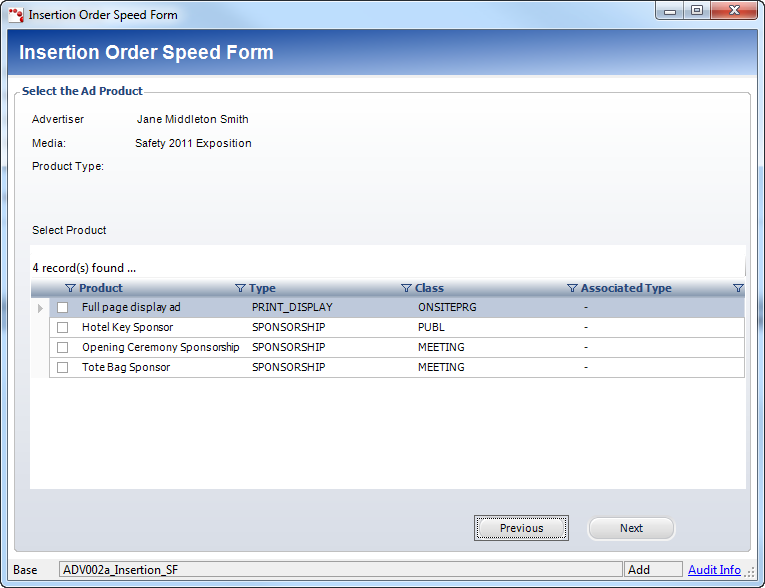Sort by the Product column header
Image resolution: width=765 pixels, height=588 pixels.
click(101, 289)
